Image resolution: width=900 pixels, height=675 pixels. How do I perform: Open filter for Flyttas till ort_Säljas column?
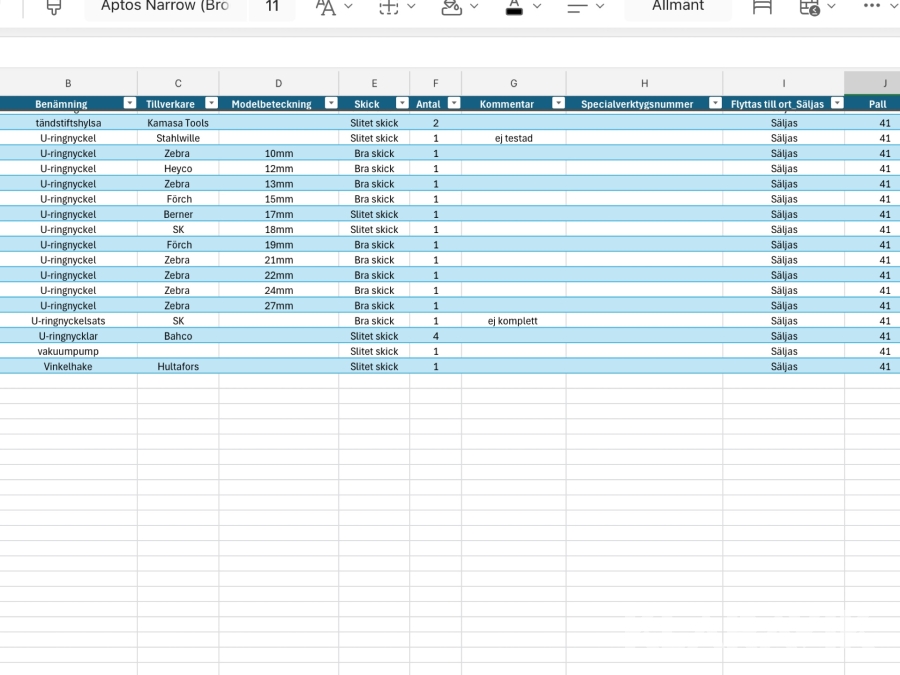(x=836, y=103)
